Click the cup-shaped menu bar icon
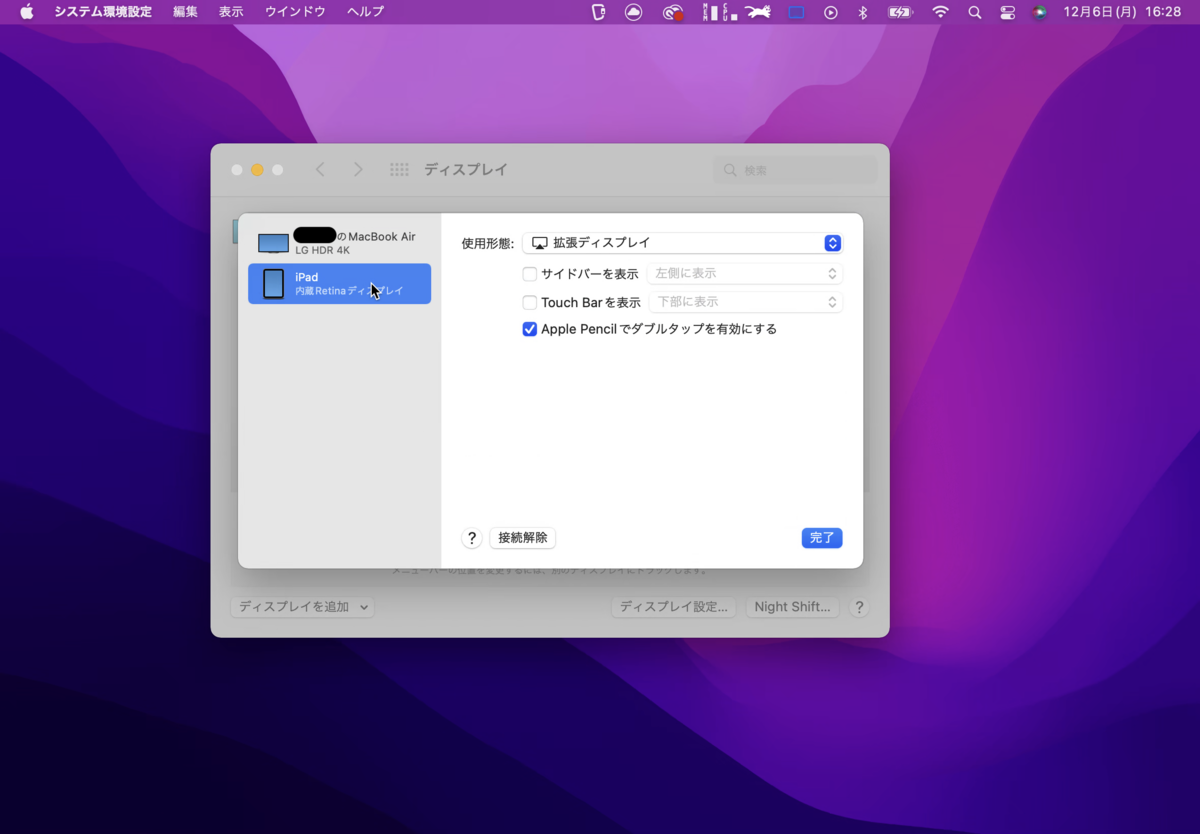This screenshot has height=834, width=1200. (599, 12)
